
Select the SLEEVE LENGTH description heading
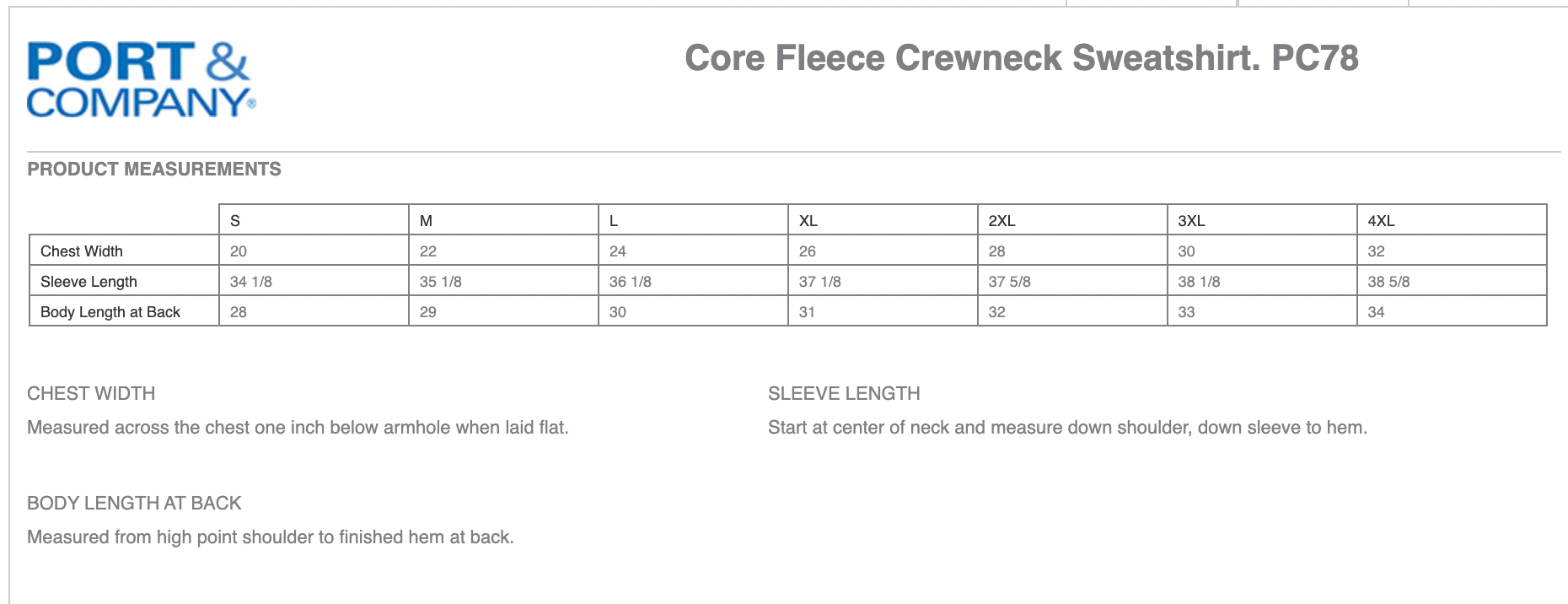pyautogui.click(x=844, y=393)
